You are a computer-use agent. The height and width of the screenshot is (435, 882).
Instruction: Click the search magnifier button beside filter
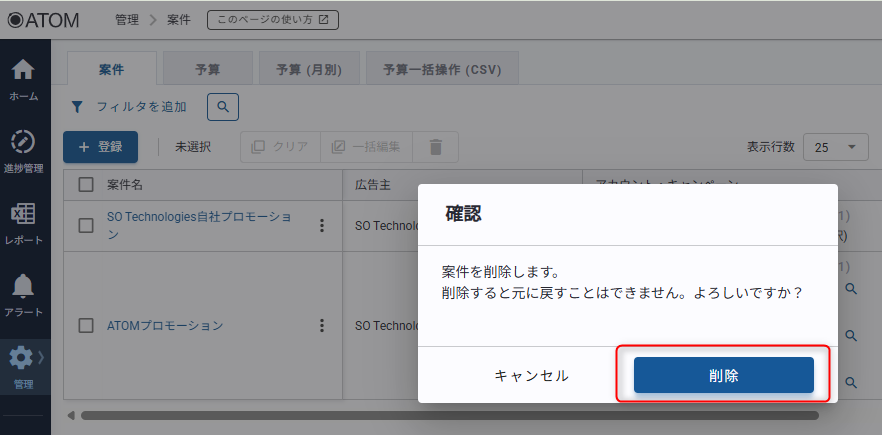pyautogui.click(x=223, y=106)
